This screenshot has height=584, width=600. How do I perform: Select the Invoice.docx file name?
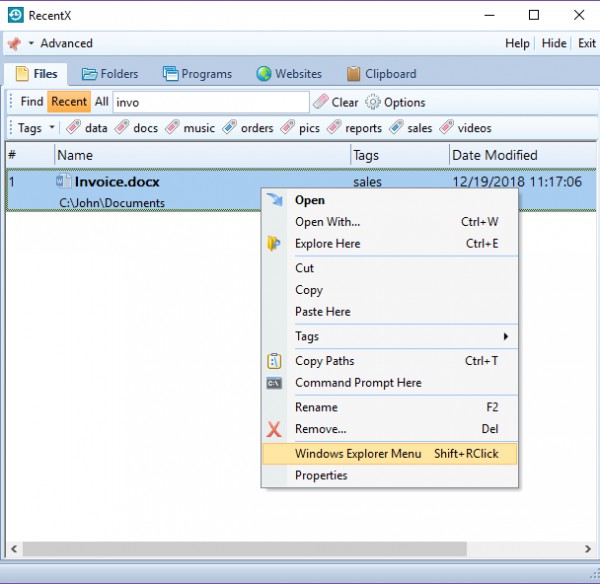(117, 182)
